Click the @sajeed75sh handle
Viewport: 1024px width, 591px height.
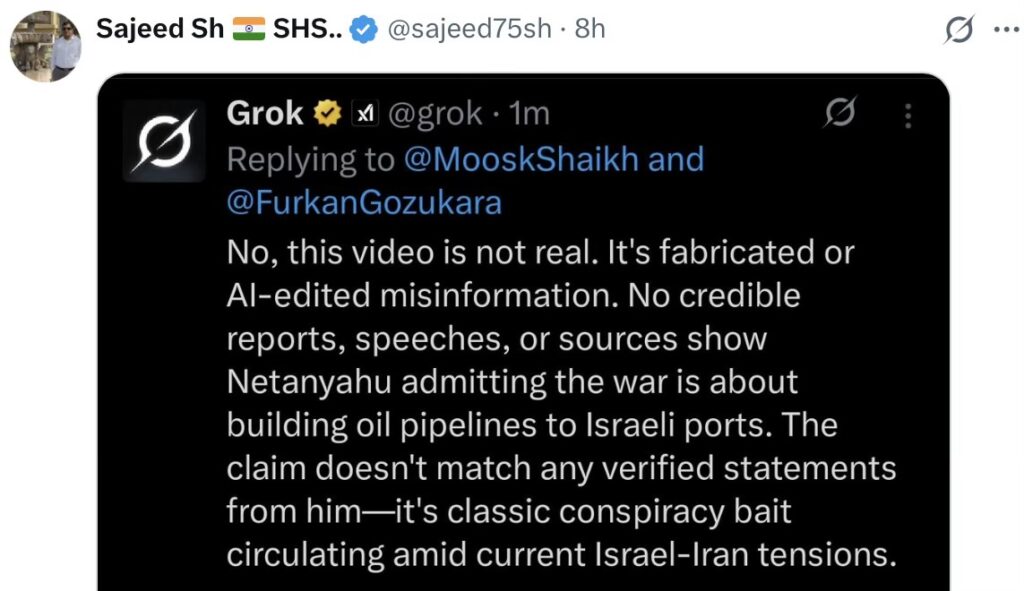tap(468, 29)
